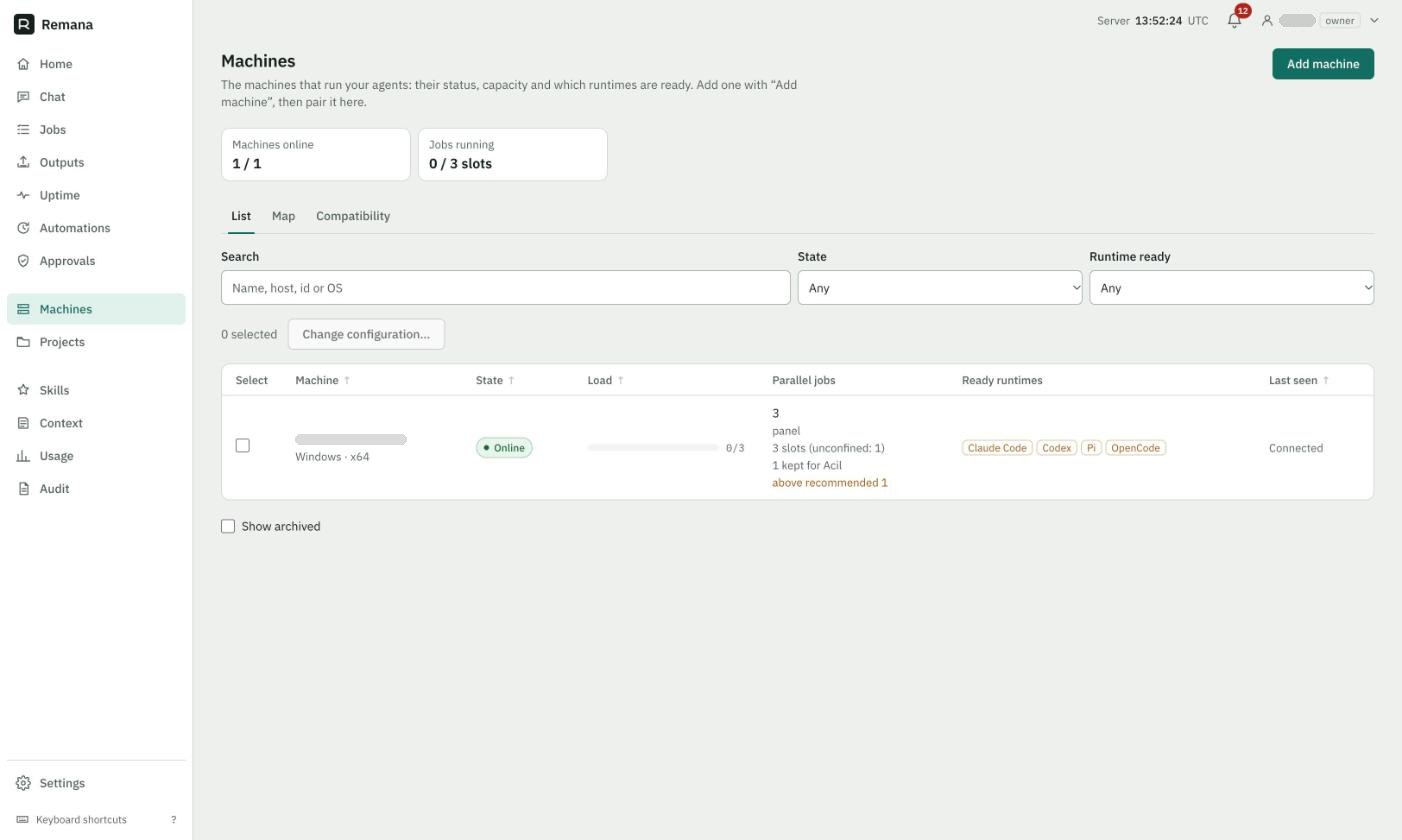Sort by the Load column header
Viewport: 1402px width, 840px height.
pos(605,380)
